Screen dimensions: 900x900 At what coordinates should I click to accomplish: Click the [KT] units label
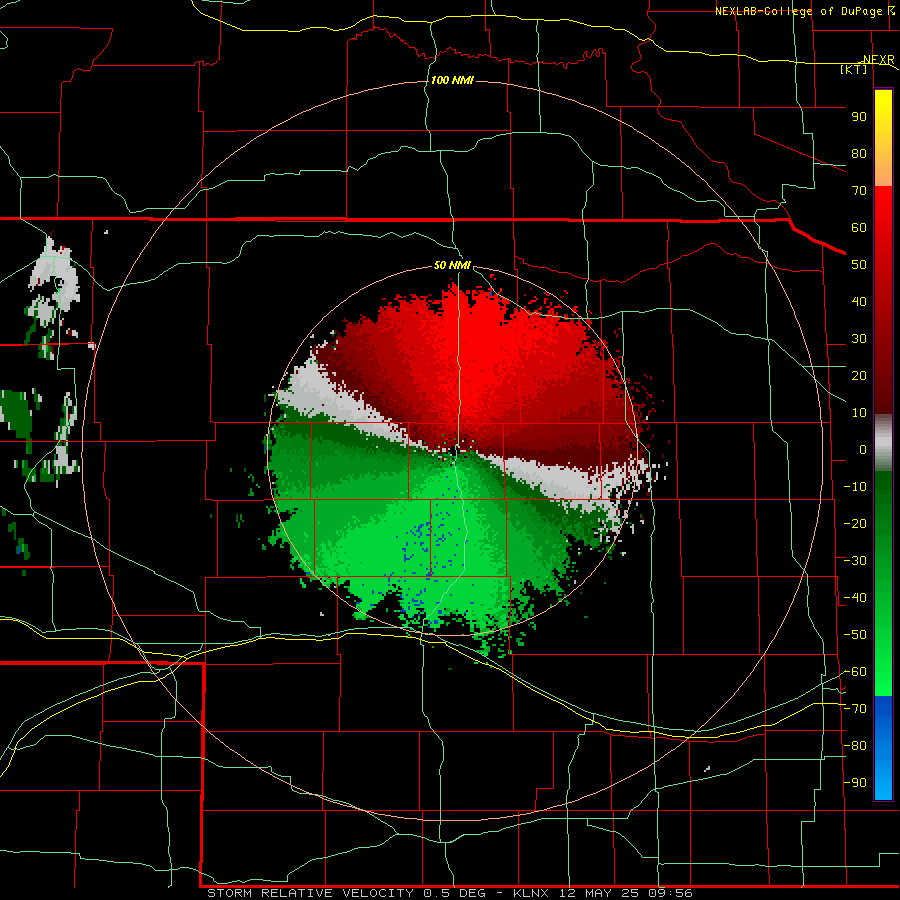click(x=854, y=69)
